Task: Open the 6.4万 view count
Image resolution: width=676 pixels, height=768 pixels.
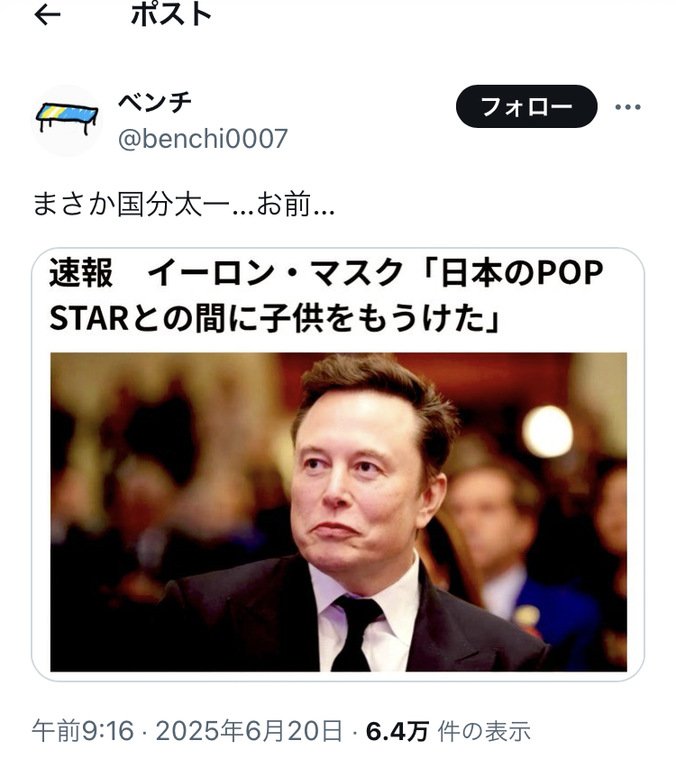Action: tap(397, 732)
